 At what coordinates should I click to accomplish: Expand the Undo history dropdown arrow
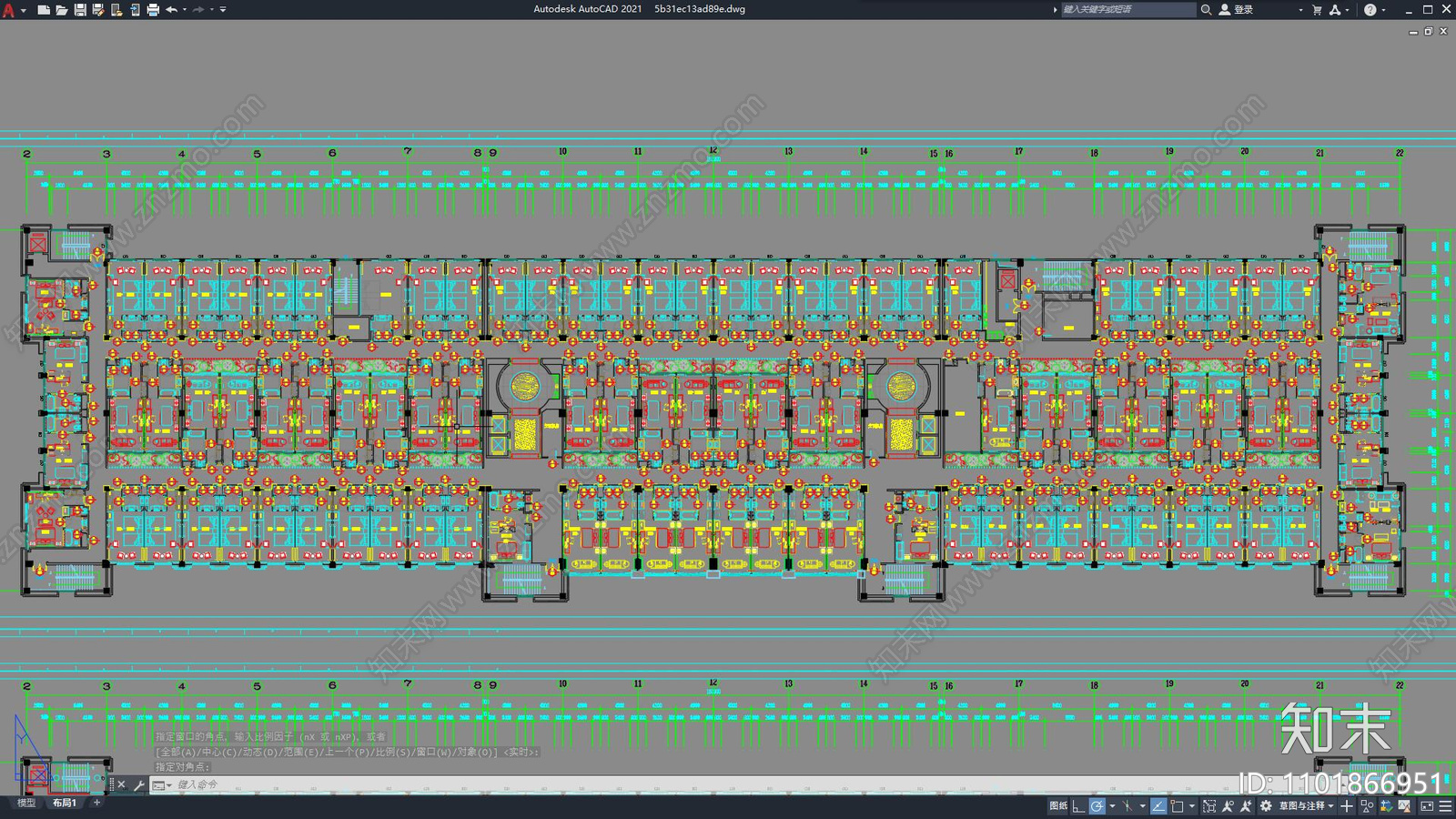[x=185, y=9]
